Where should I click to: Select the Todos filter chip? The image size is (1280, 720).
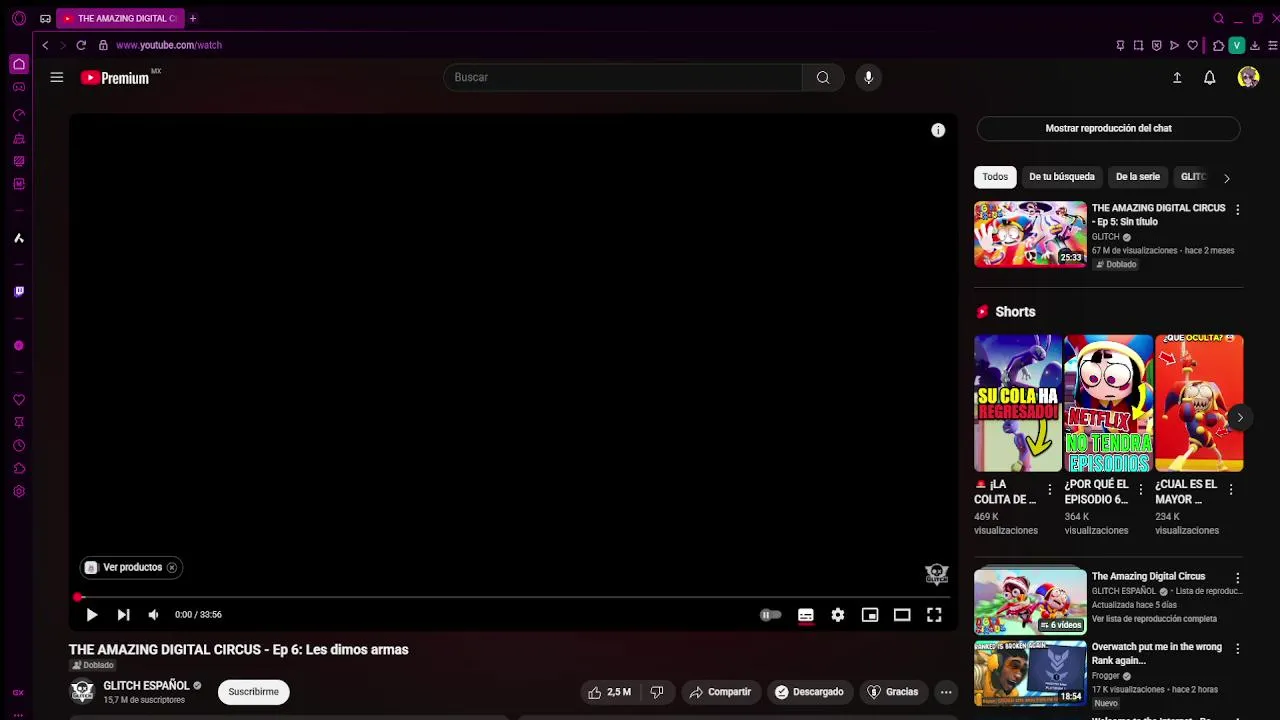(x=995, y=177)
